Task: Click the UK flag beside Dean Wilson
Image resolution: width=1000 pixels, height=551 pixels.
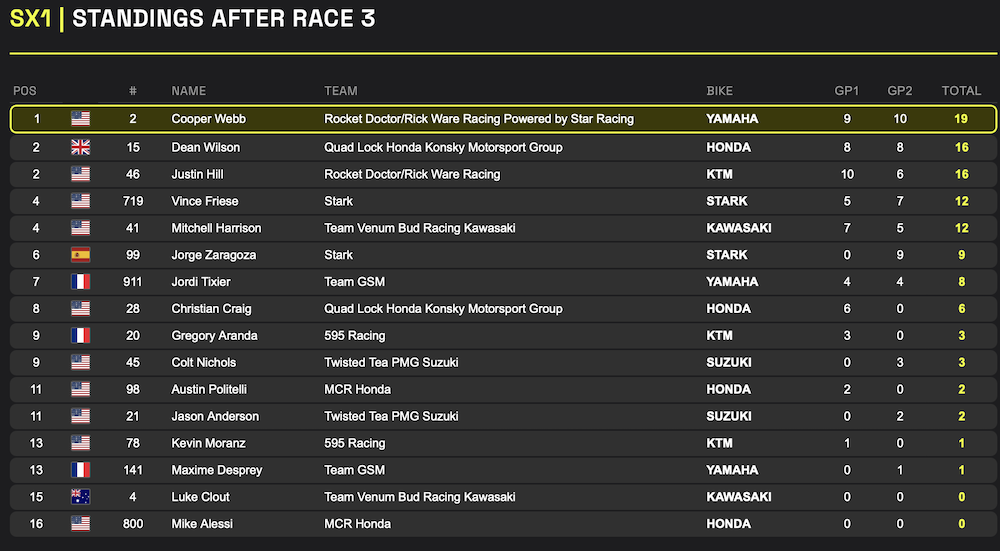Action: click(x=80, y=147)
